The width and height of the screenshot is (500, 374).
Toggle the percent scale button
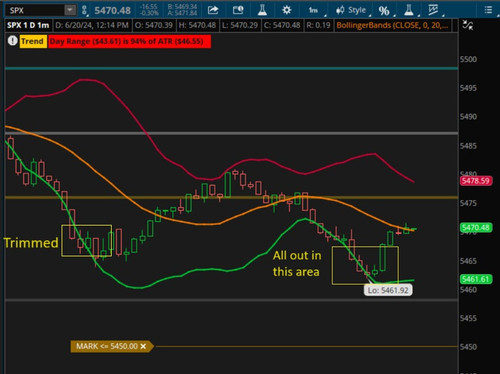(x=385, y=11)
